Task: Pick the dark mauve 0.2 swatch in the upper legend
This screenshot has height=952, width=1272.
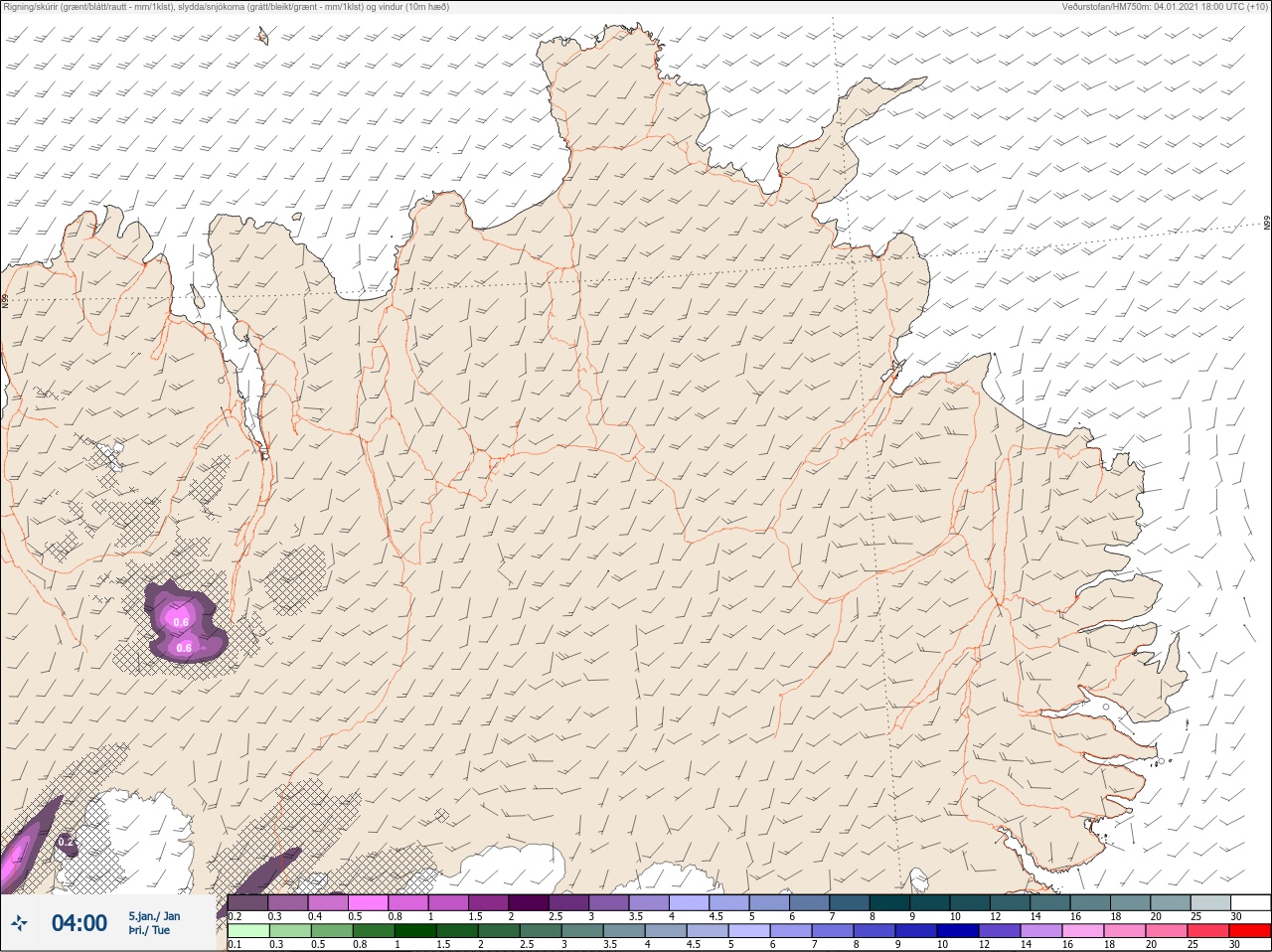Action: (x=247, y=902)
